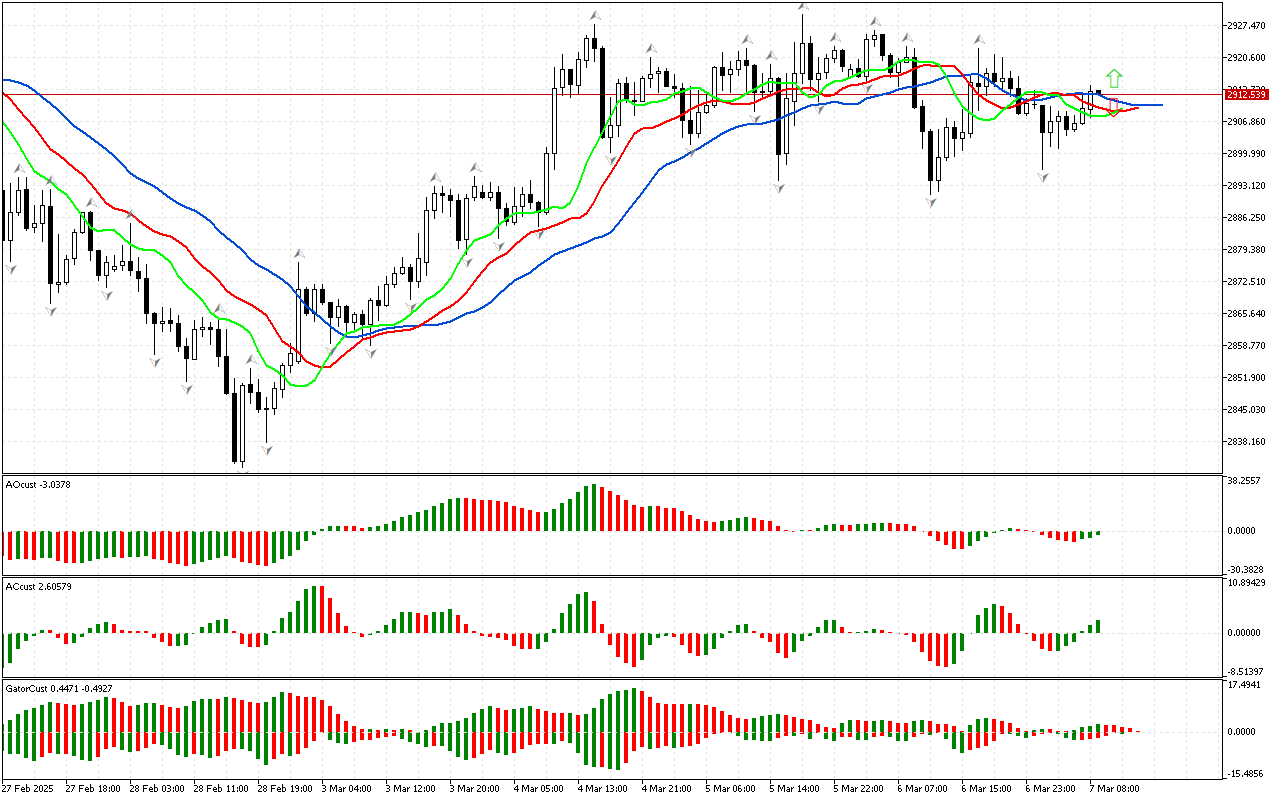
Task: Click the 28 Feb 11:00 time axis label
Action: [222, 788]
